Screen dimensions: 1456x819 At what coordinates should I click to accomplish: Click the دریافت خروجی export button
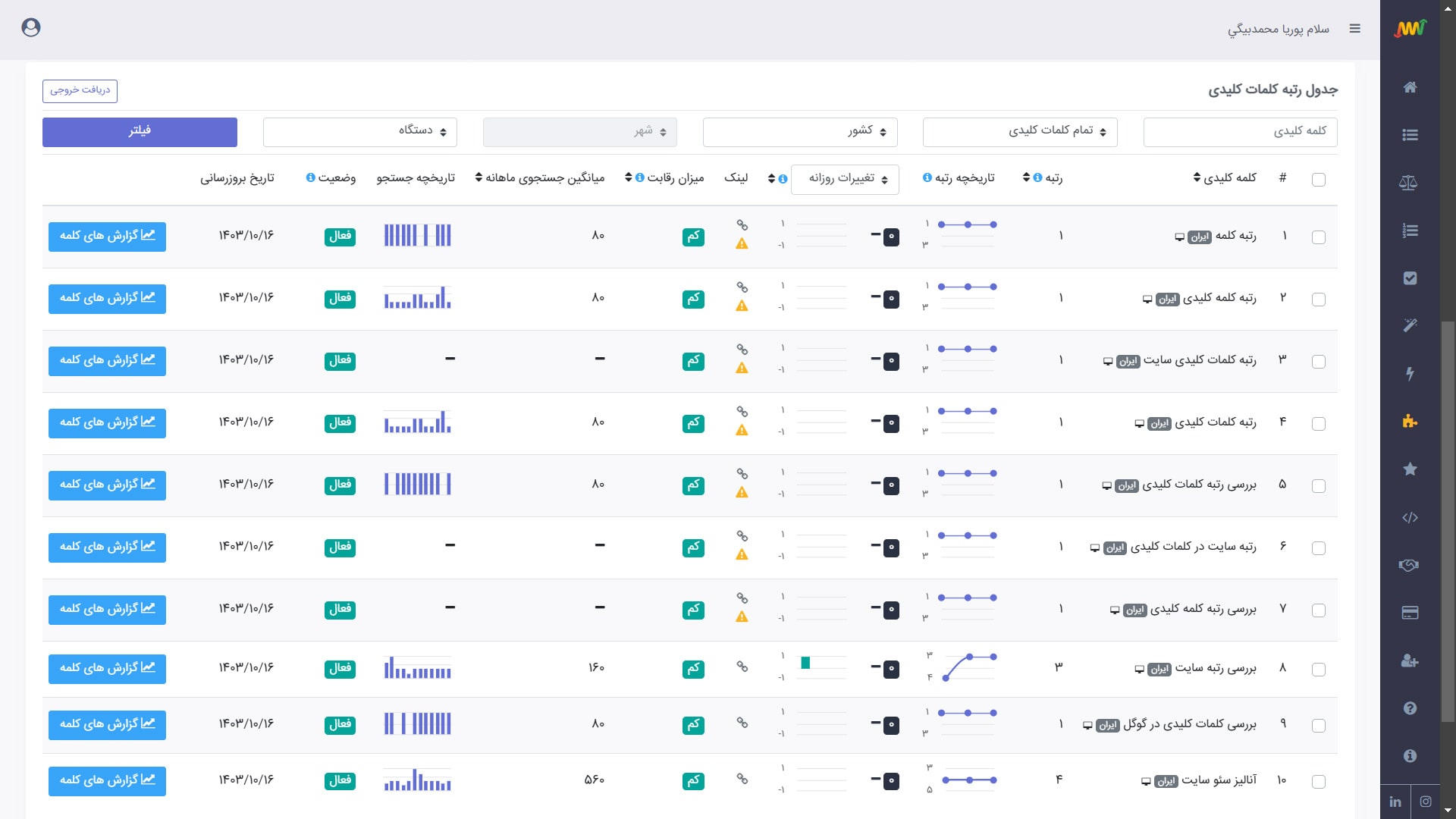pos(80,91)
